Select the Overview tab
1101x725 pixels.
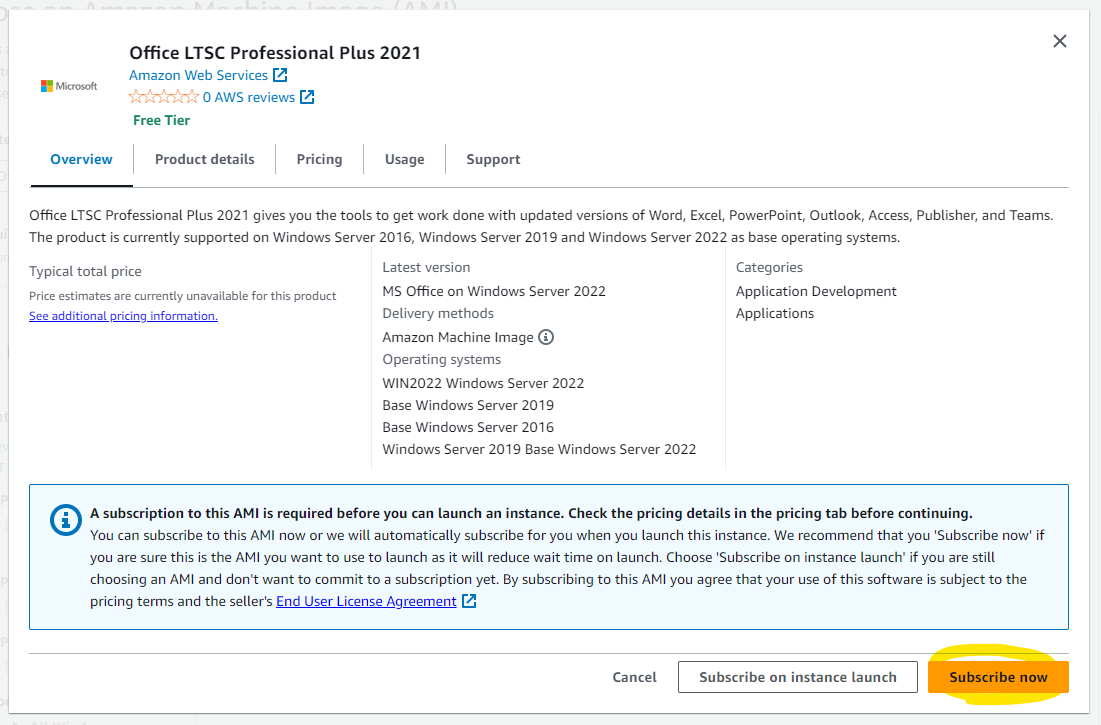tap(80, 159)
